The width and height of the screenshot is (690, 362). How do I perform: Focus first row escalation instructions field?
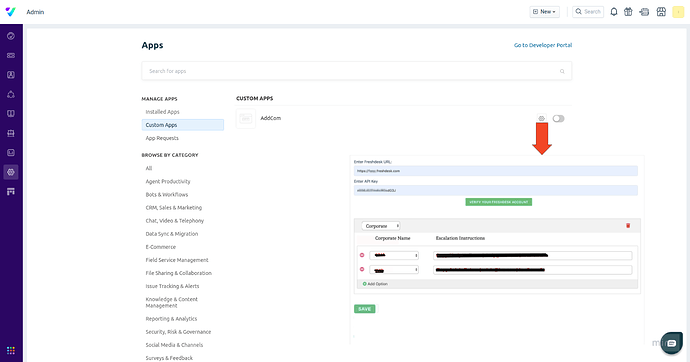tap(532, 256)
